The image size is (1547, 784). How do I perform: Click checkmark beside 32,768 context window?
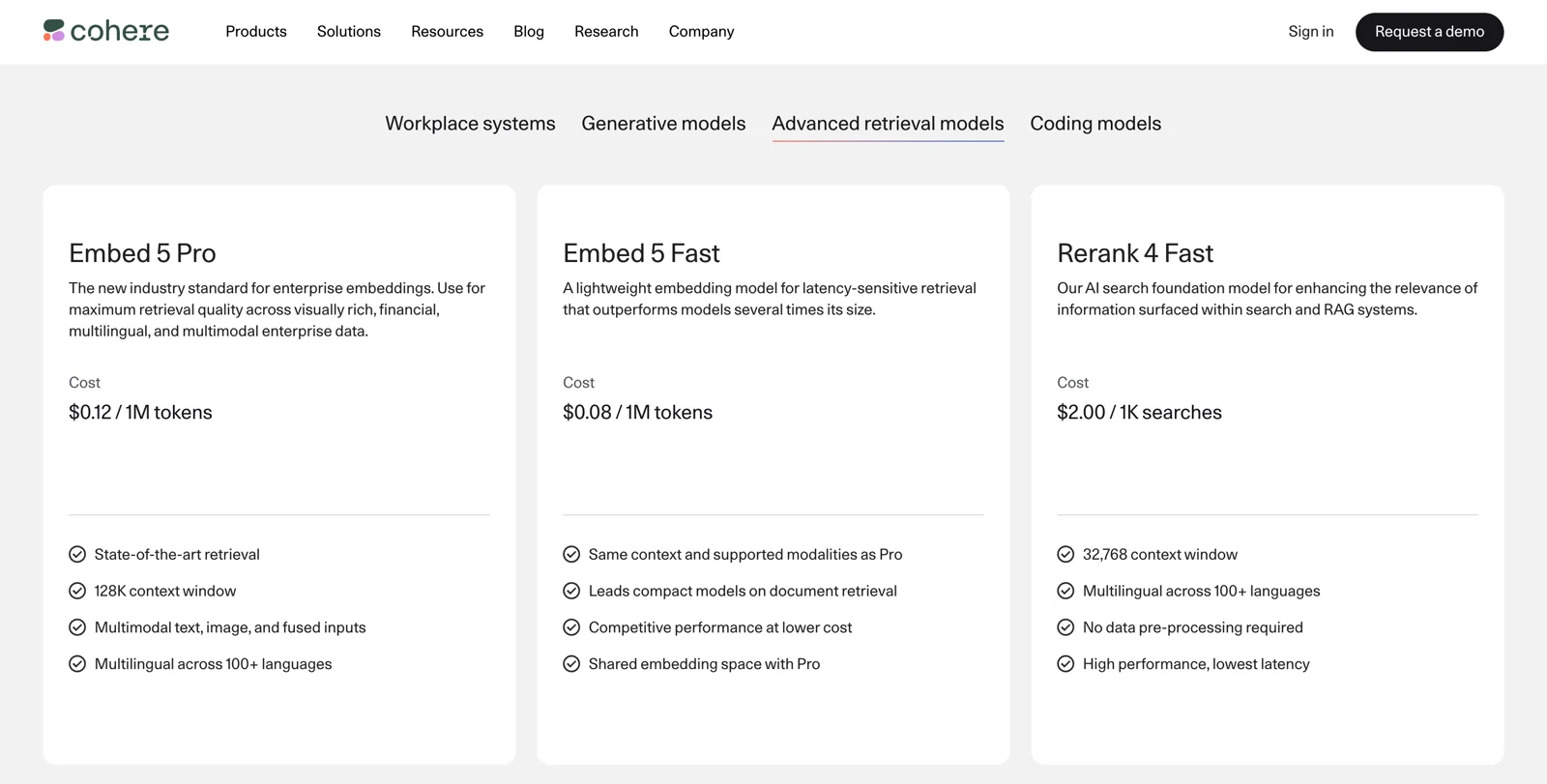[1065, 554]
